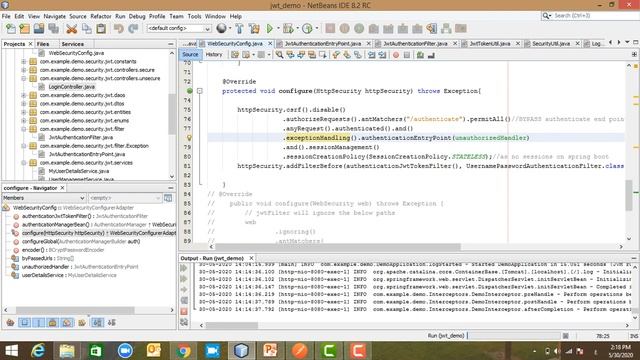
Task: Toggle Sort by Name in Navigator
Action: click(x=97, y=322)
